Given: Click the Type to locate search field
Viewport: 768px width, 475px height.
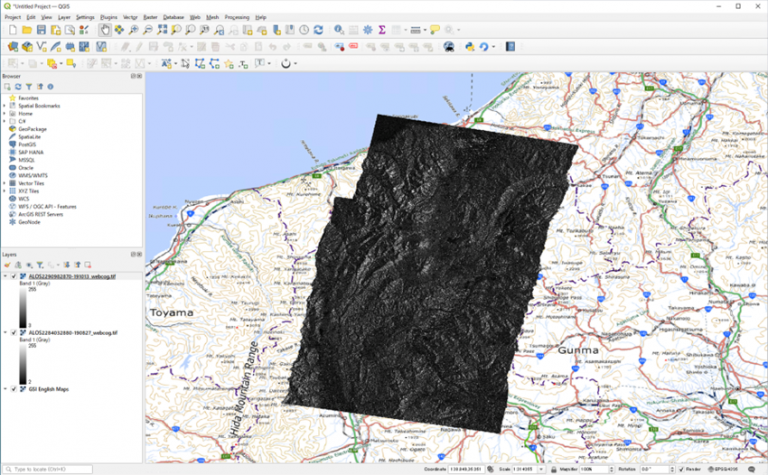Looking at the screenshot, I should click(48, 469).
